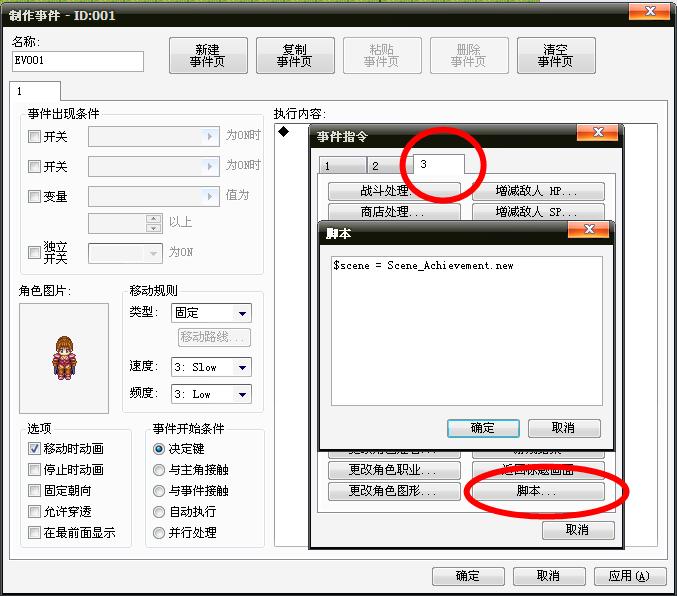Enable the 独立开关 condition checkbox
Screen dimensions: 677x596
(x=34, y=252)
